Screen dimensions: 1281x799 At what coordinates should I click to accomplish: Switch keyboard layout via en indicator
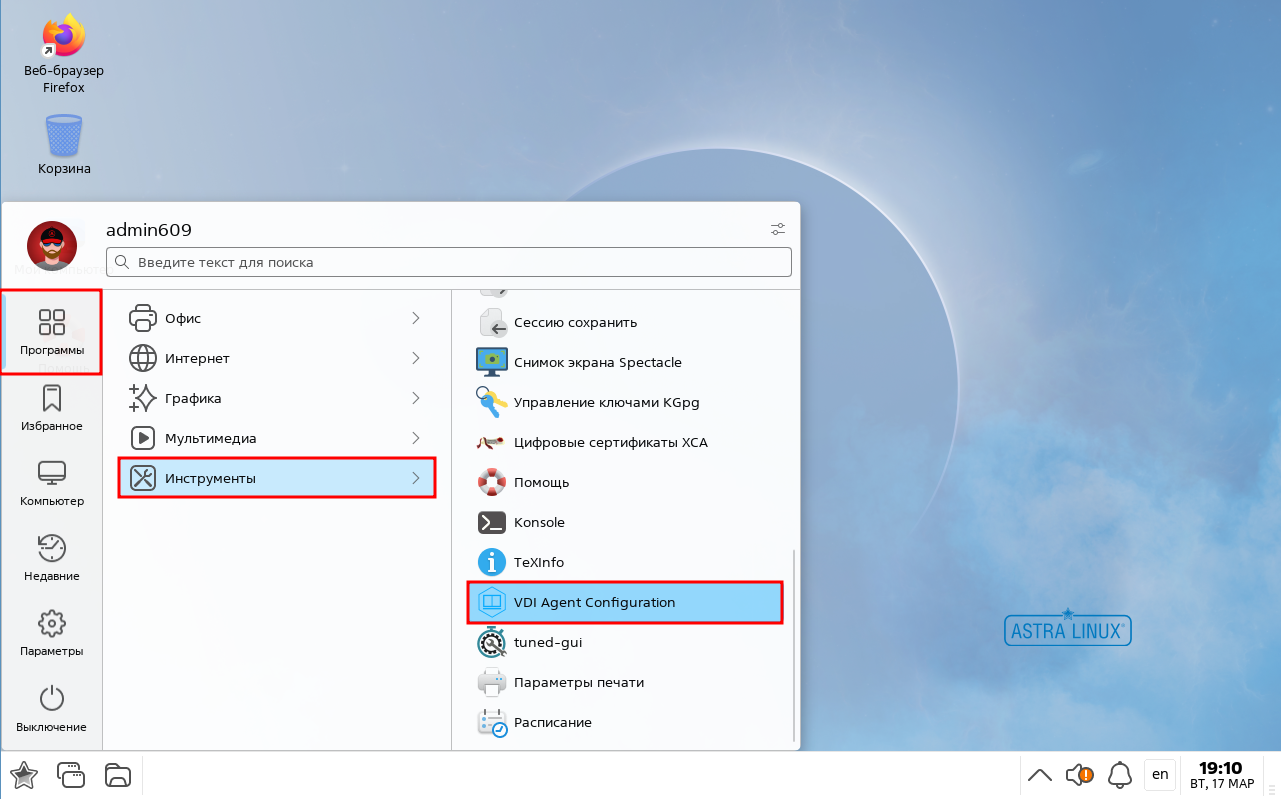1160,774
